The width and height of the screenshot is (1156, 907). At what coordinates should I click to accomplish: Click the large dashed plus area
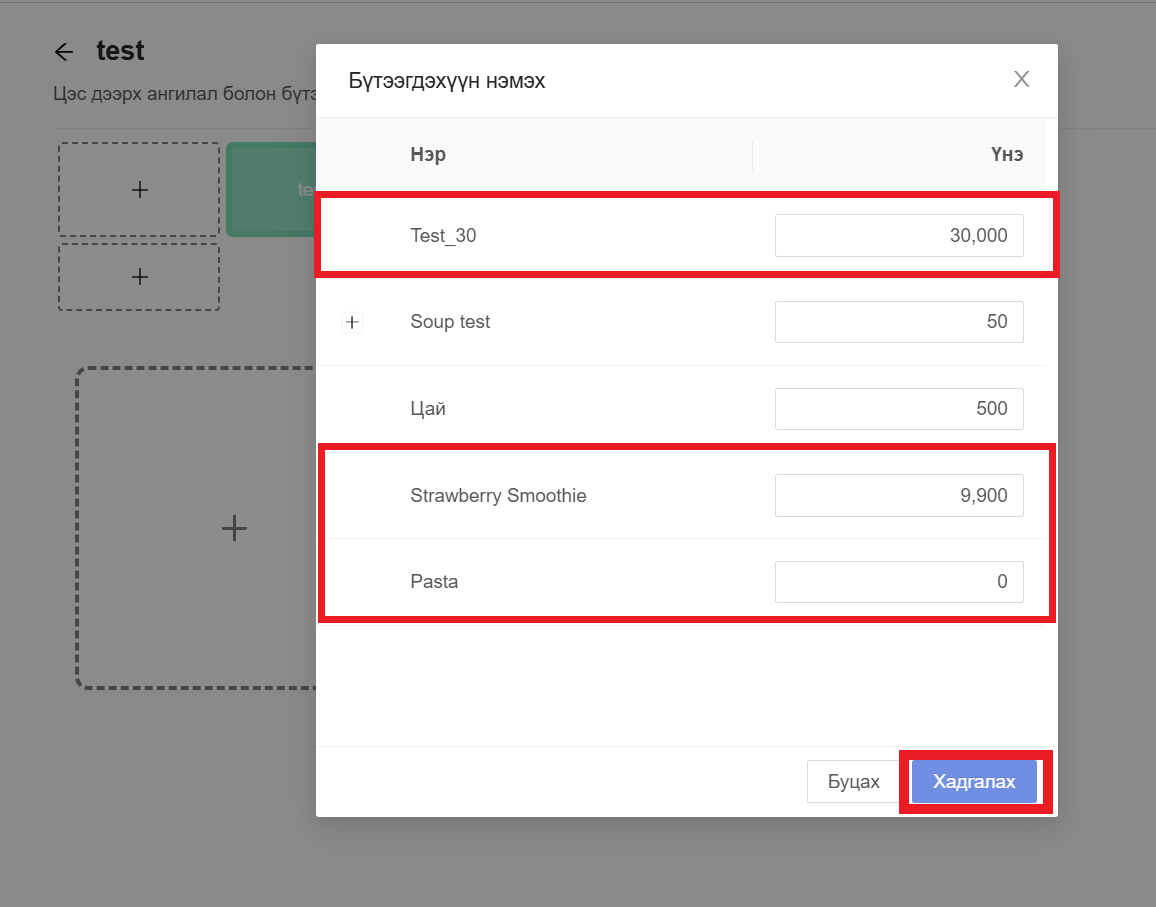tap(233, 528)
